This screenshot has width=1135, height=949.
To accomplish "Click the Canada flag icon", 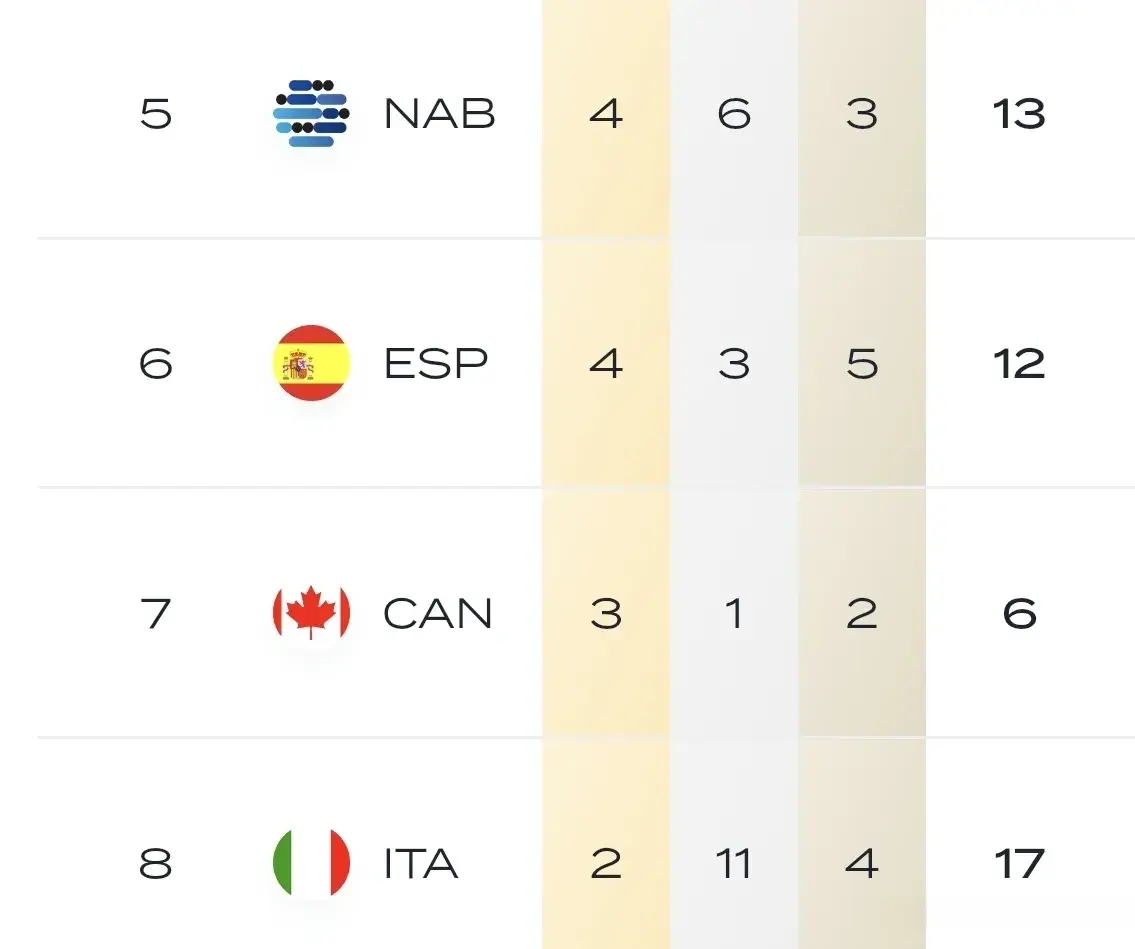I will 311,613.
